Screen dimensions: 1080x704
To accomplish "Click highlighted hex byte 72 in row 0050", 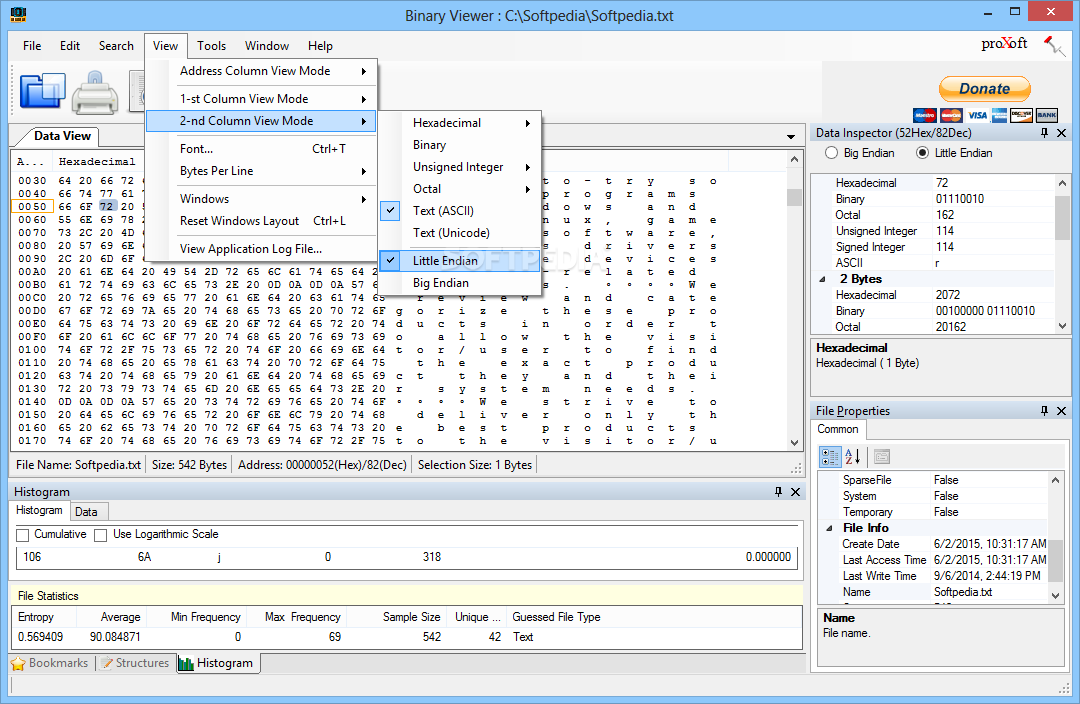I will point(106,207).
